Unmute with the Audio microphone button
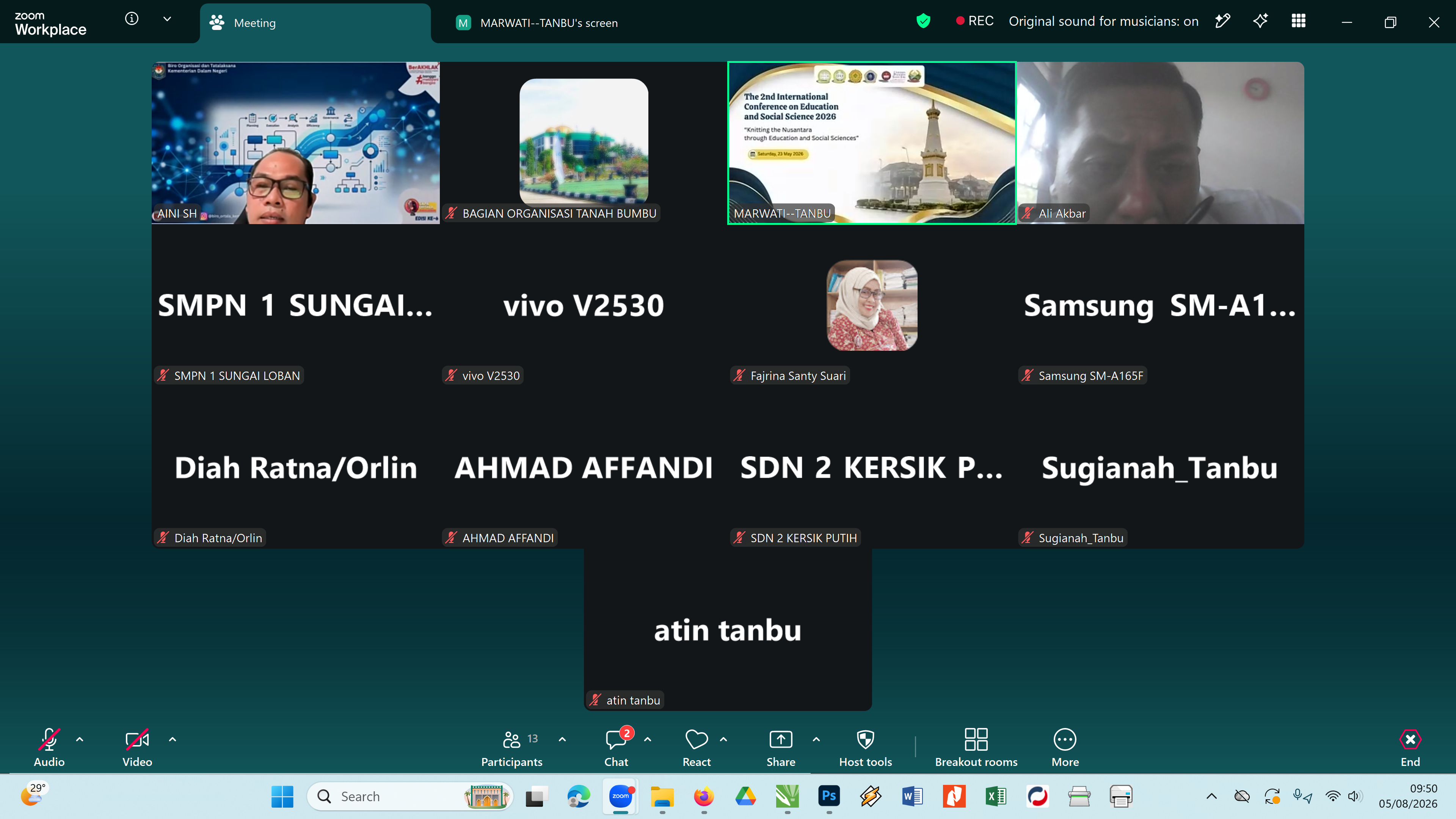The height and width of the screenshot is (819, 1456). pyautogui.click(x=49, y=747)
